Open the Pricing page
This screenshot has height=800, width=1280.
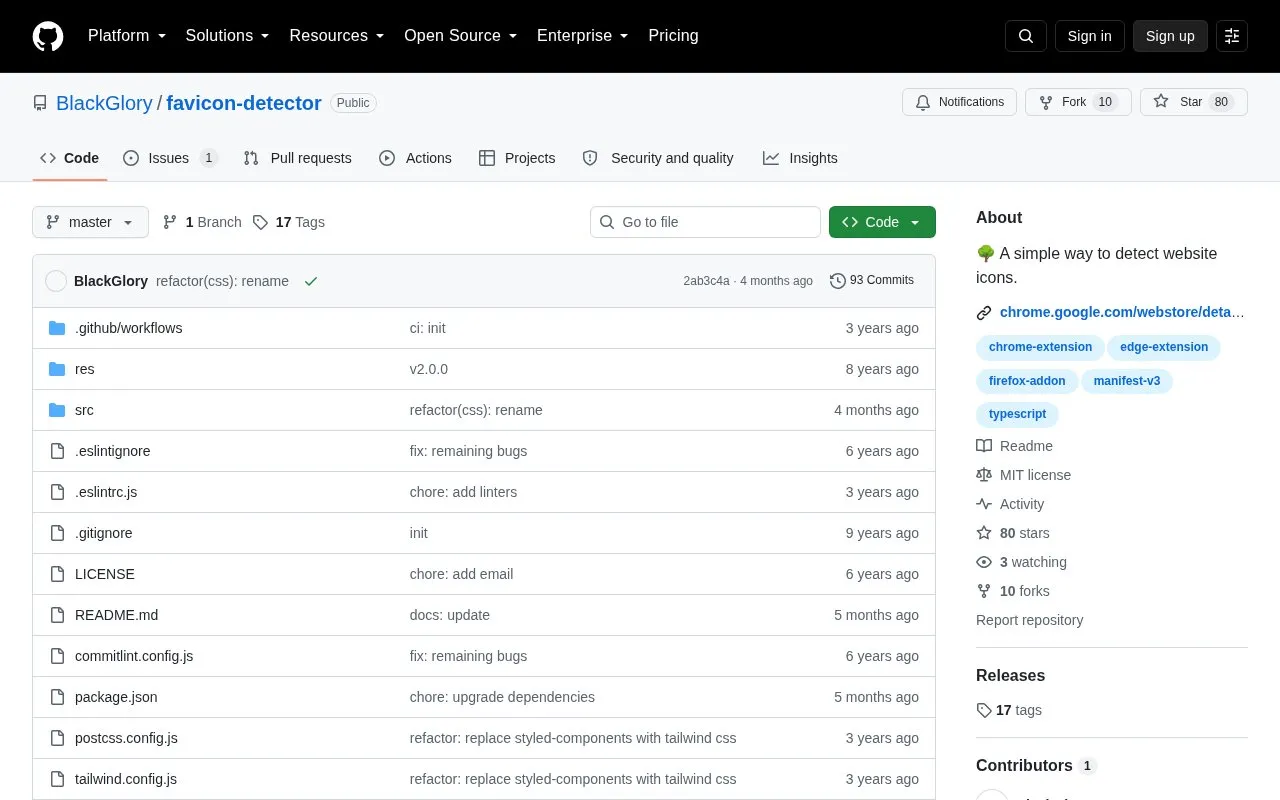click(x=673, y=36)
